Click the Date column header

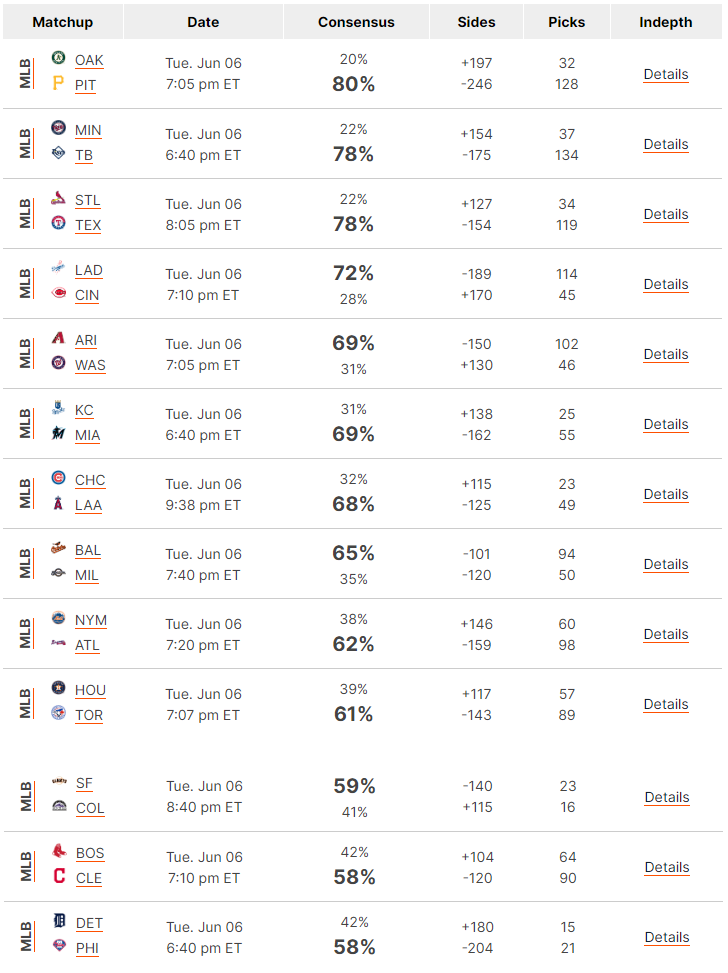(203, 22)
